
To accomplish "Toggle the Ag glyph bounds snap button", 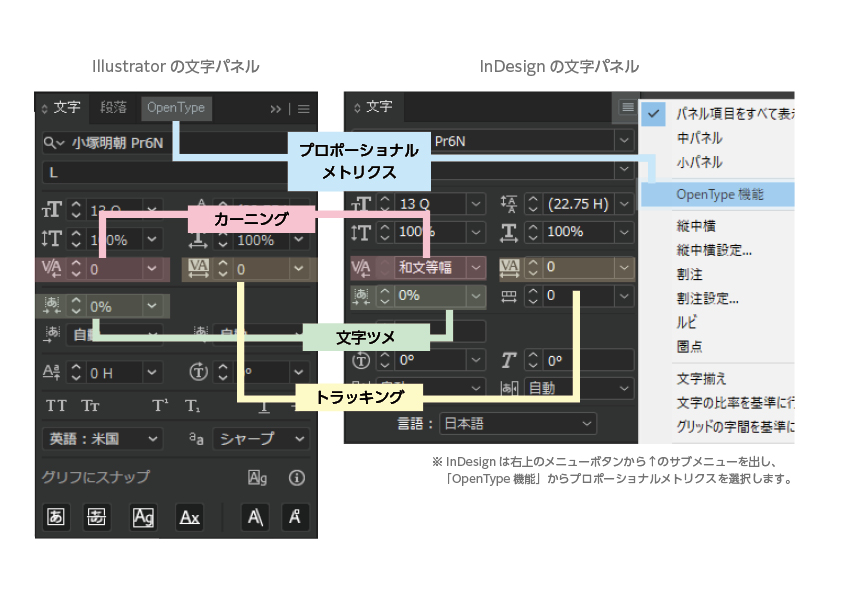I will tap(143, 517).
